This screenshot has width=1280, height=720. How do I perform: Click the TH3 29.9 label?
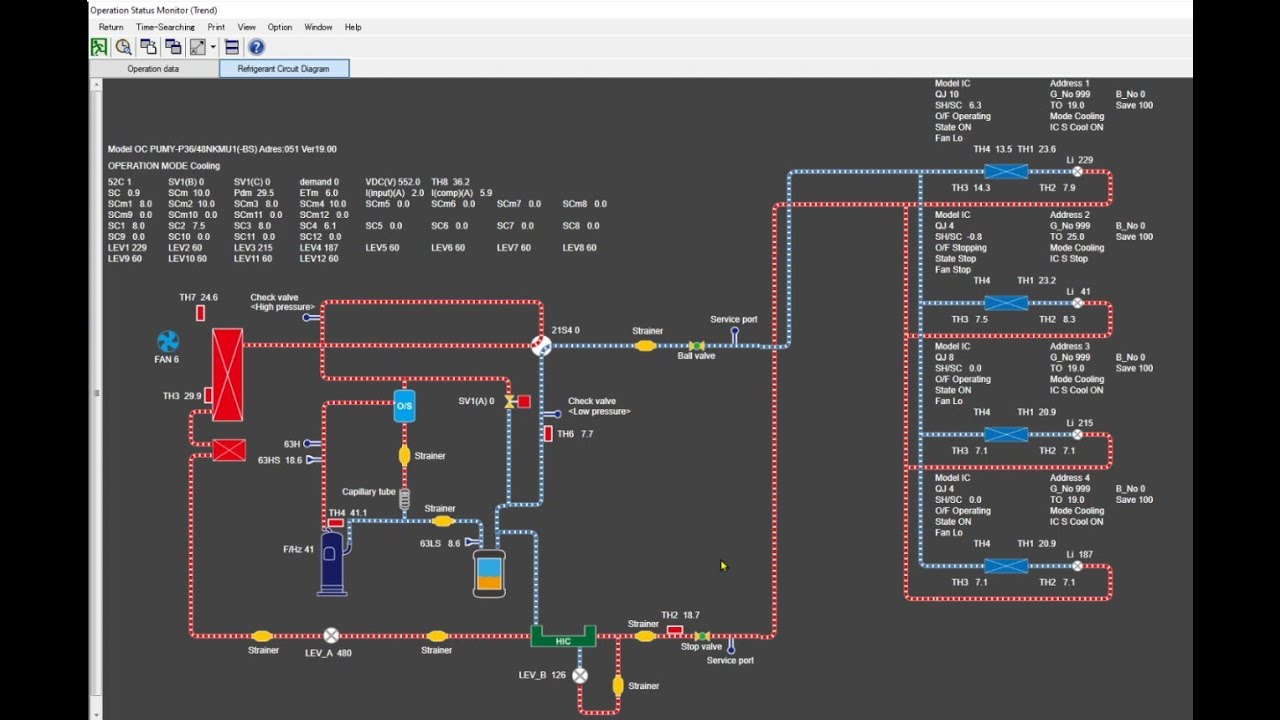[182, 396]
